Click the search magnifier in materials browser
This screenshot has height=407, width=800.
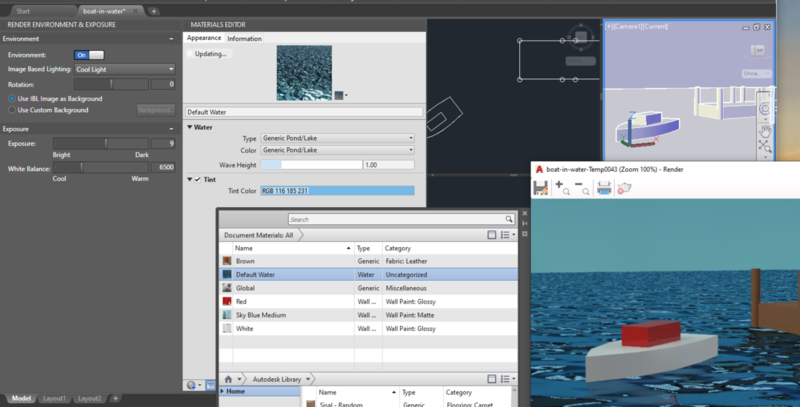pyautogui.click(x=510, y=219)
